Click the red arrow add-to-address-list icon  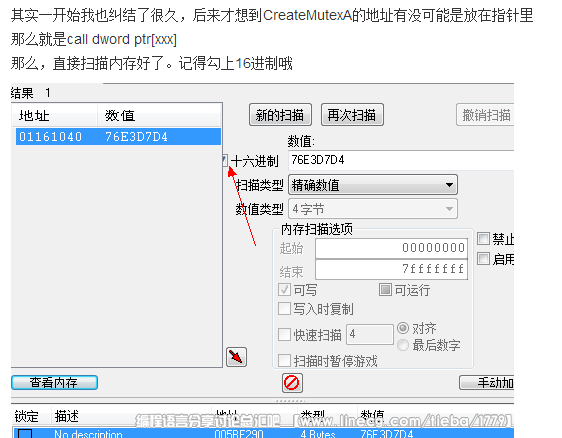pos(237,357)
